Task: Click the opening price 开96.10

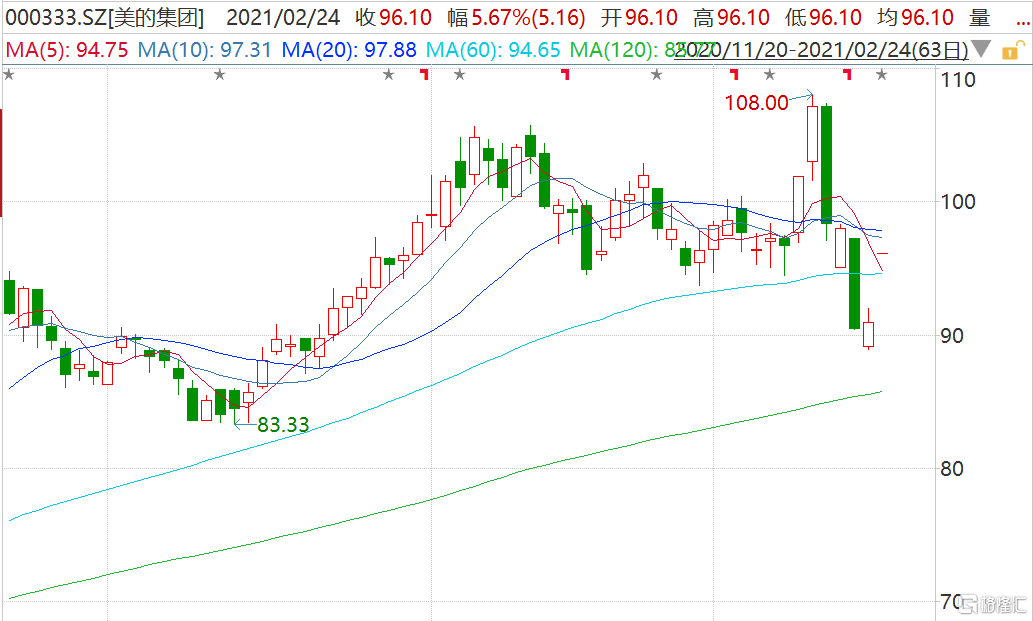Action: click(639, 18)
